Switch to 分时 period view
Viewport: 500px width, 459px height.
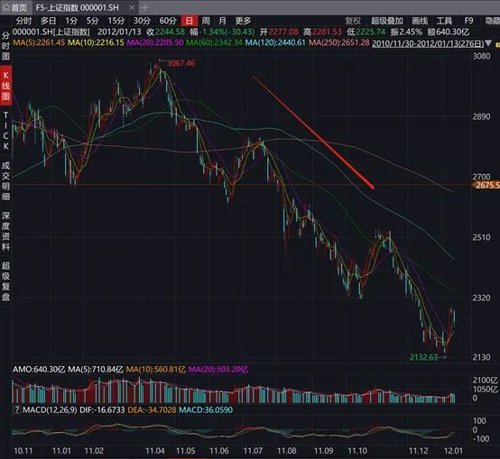24,21
